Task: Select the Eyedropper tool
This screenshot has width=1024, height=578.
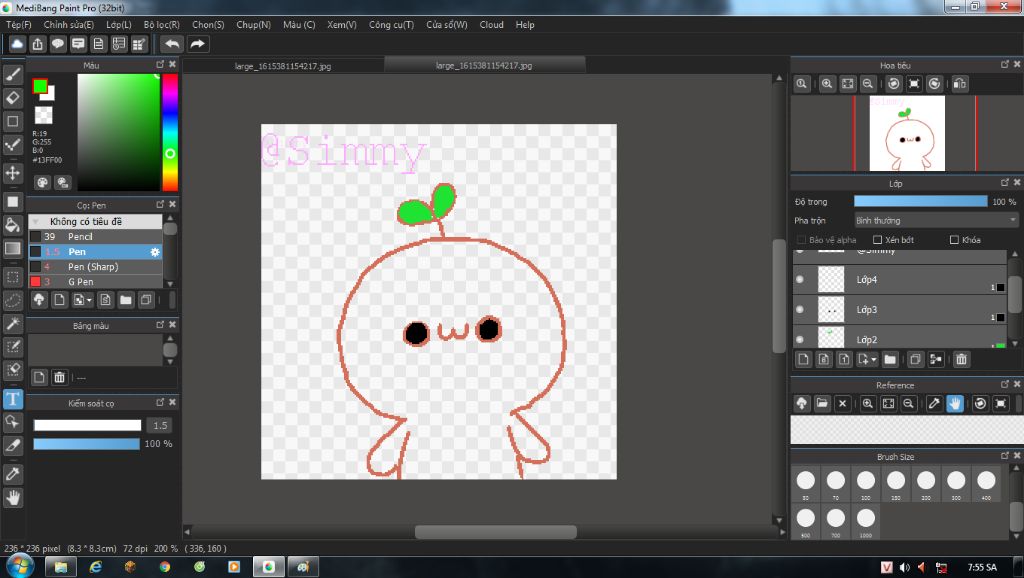Action: (x=12, y=474)
